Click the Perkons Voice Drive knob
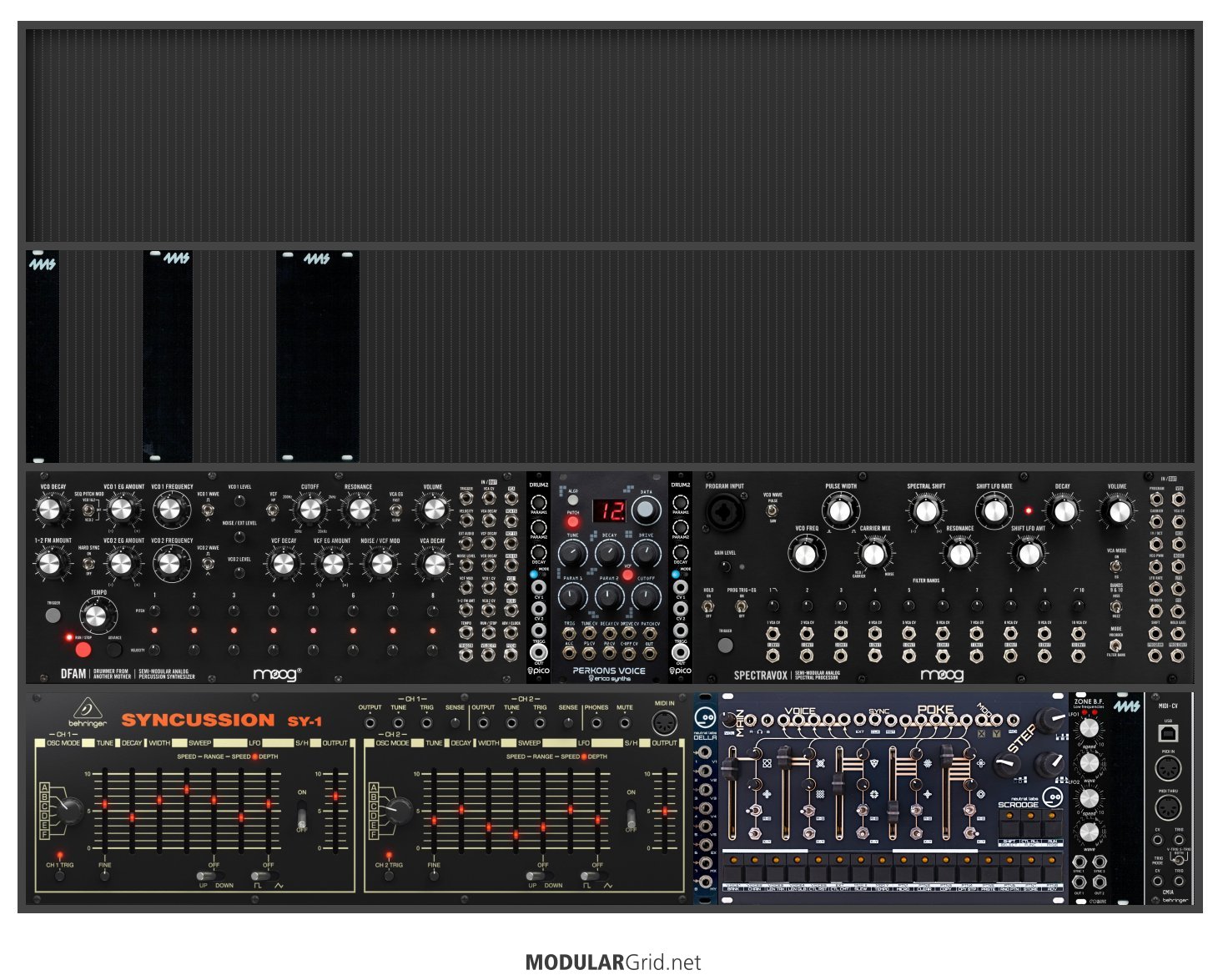The height and width of the screenshot is (980, 1228). 646,553
